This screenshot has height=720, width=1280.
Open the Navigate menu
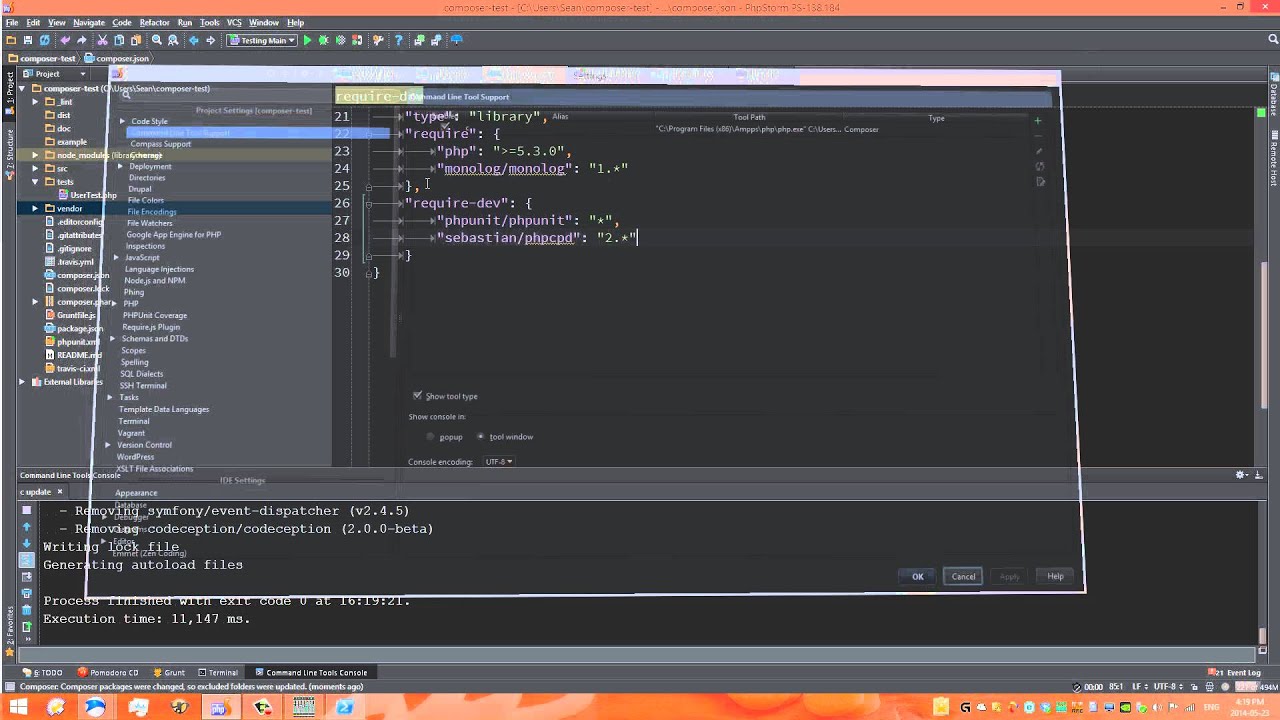[x=89, y=22]
